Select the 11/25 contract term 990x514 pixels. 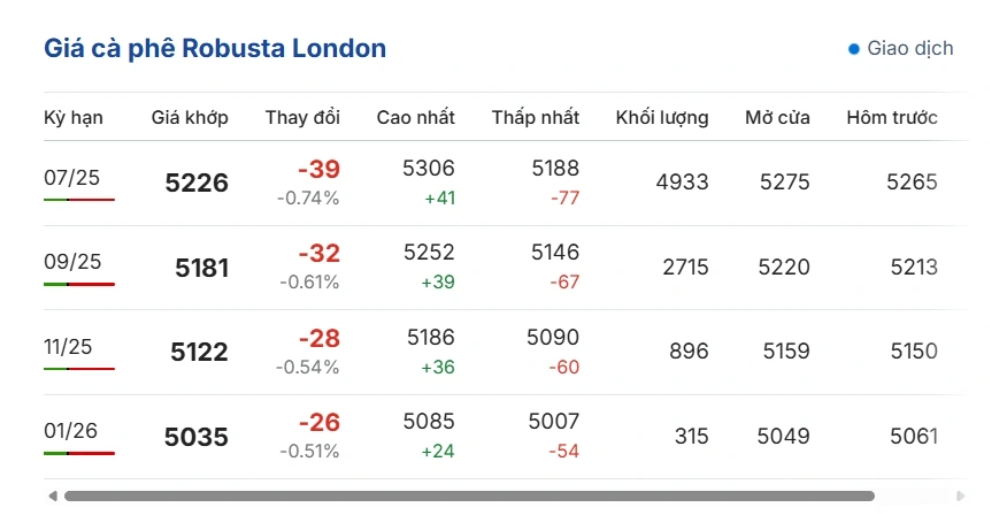tap(68, 347)
